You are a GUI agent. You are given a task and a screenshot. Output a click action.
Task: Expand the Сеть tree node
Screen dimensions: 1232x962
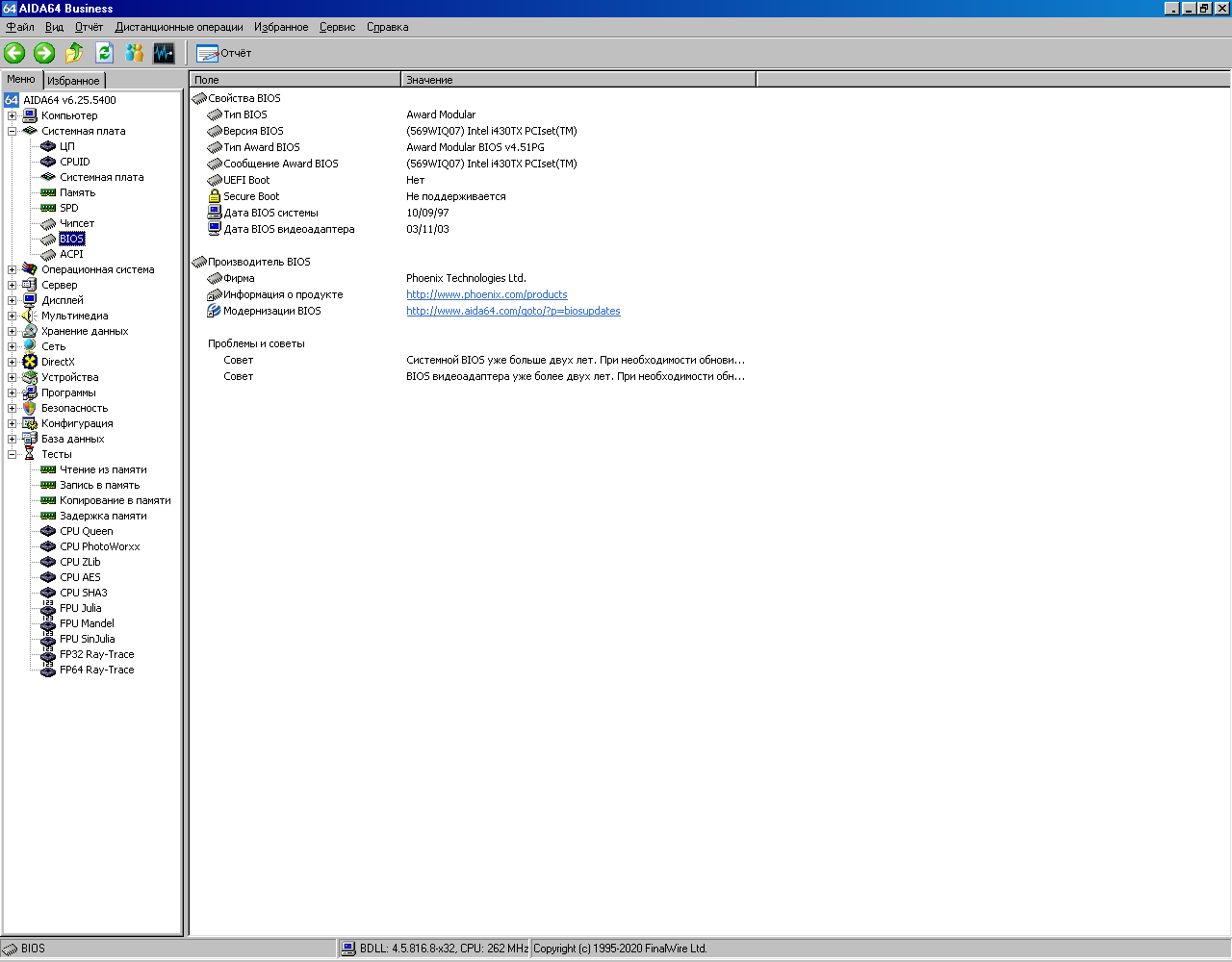[x=13, y=346]
